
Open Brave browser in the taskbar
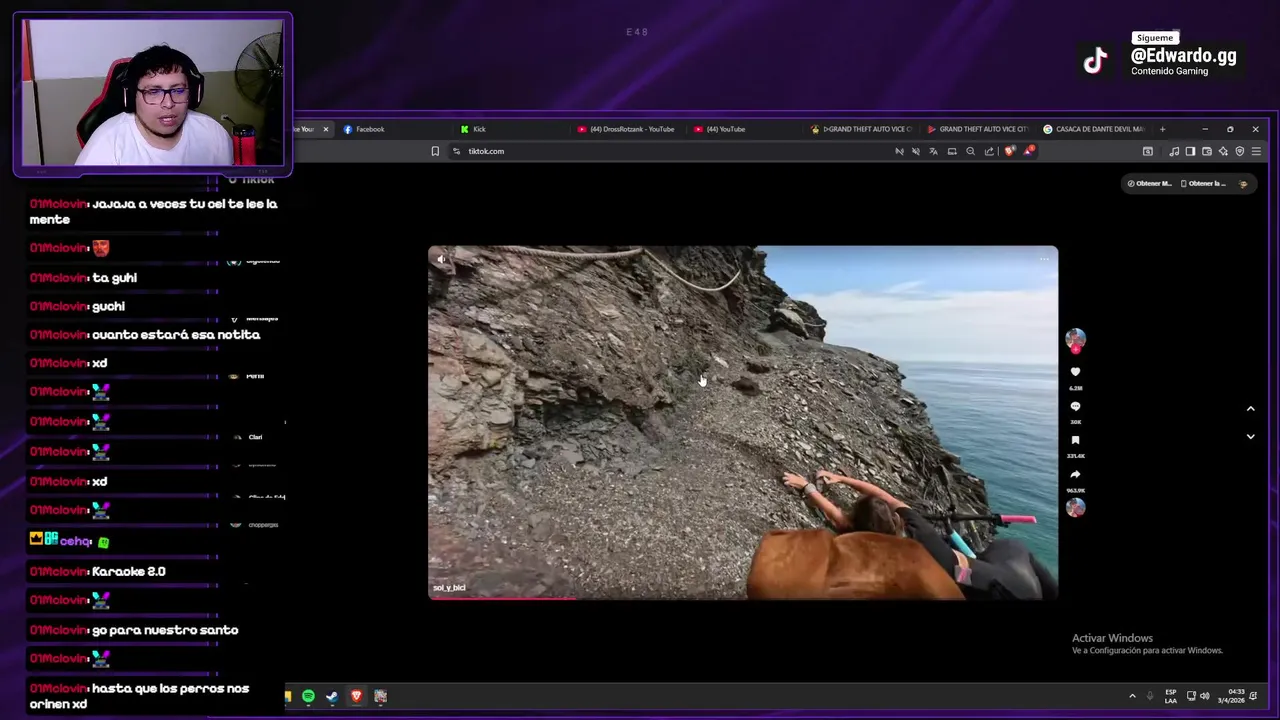pos(356,696)
